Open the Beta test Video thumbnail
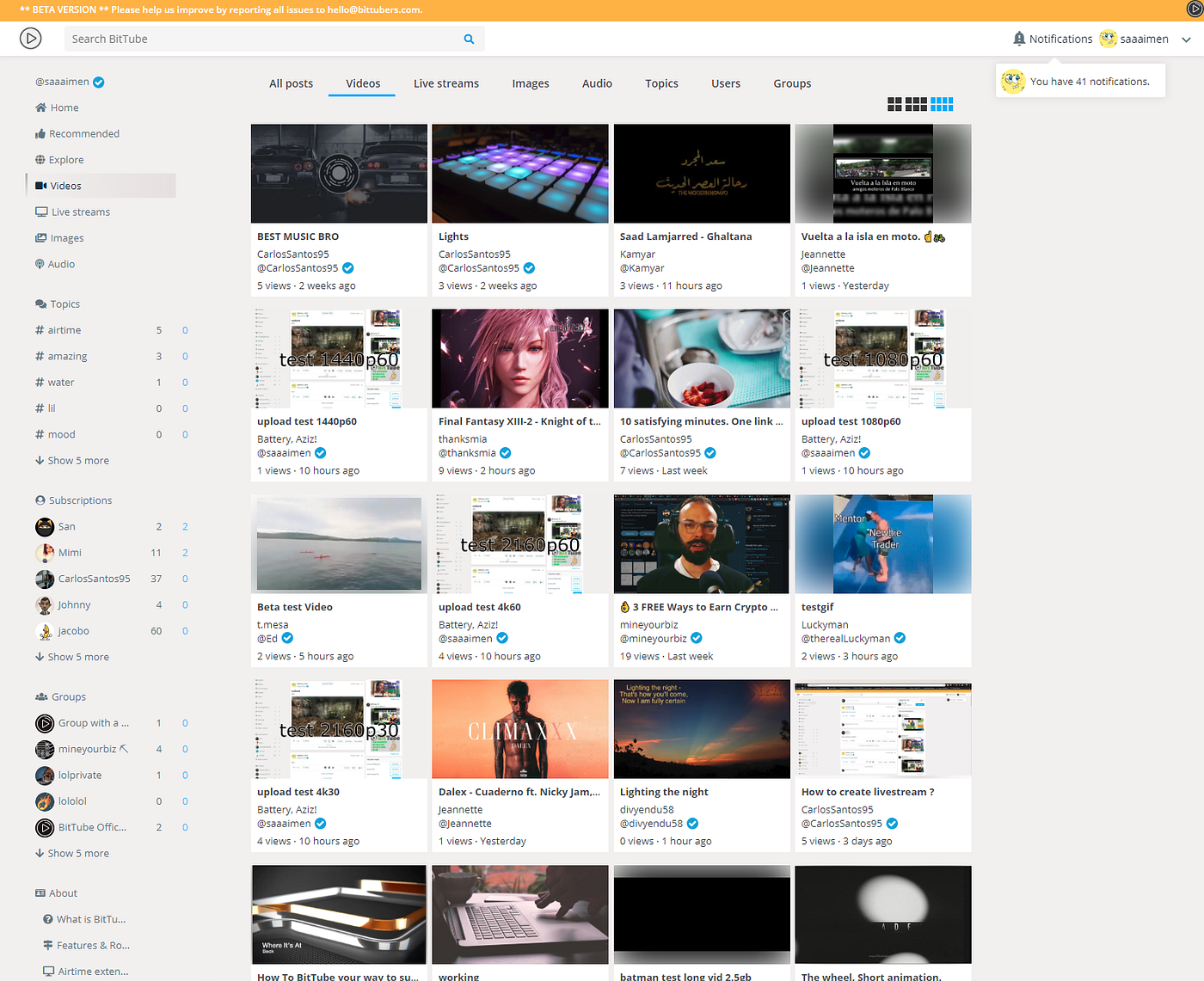Screen dimensions: 1204x981 [x=339, y=544]
